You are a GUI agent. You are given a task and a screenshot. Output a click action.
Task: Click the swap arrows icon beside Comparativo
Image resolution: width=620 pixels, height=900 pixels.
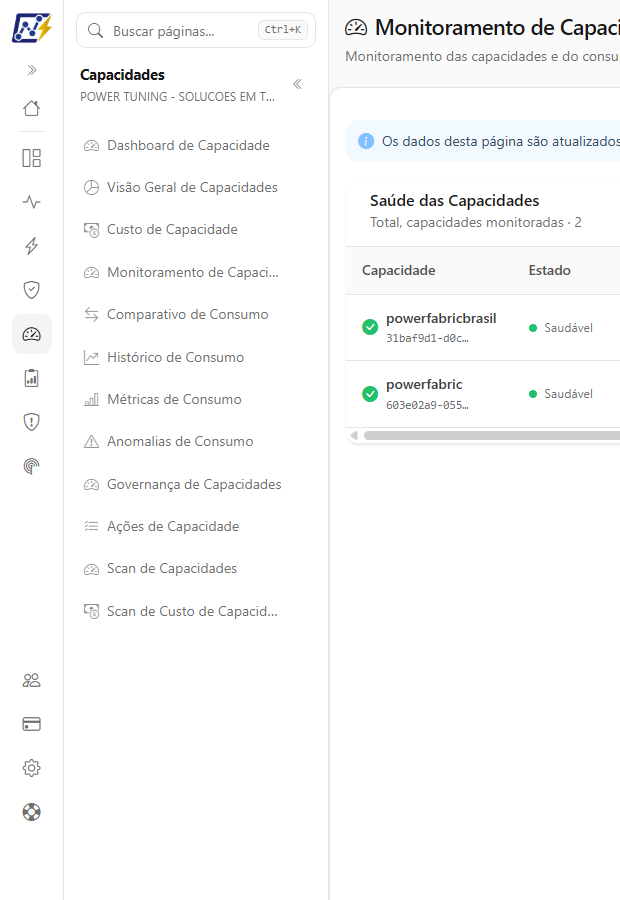91,315
